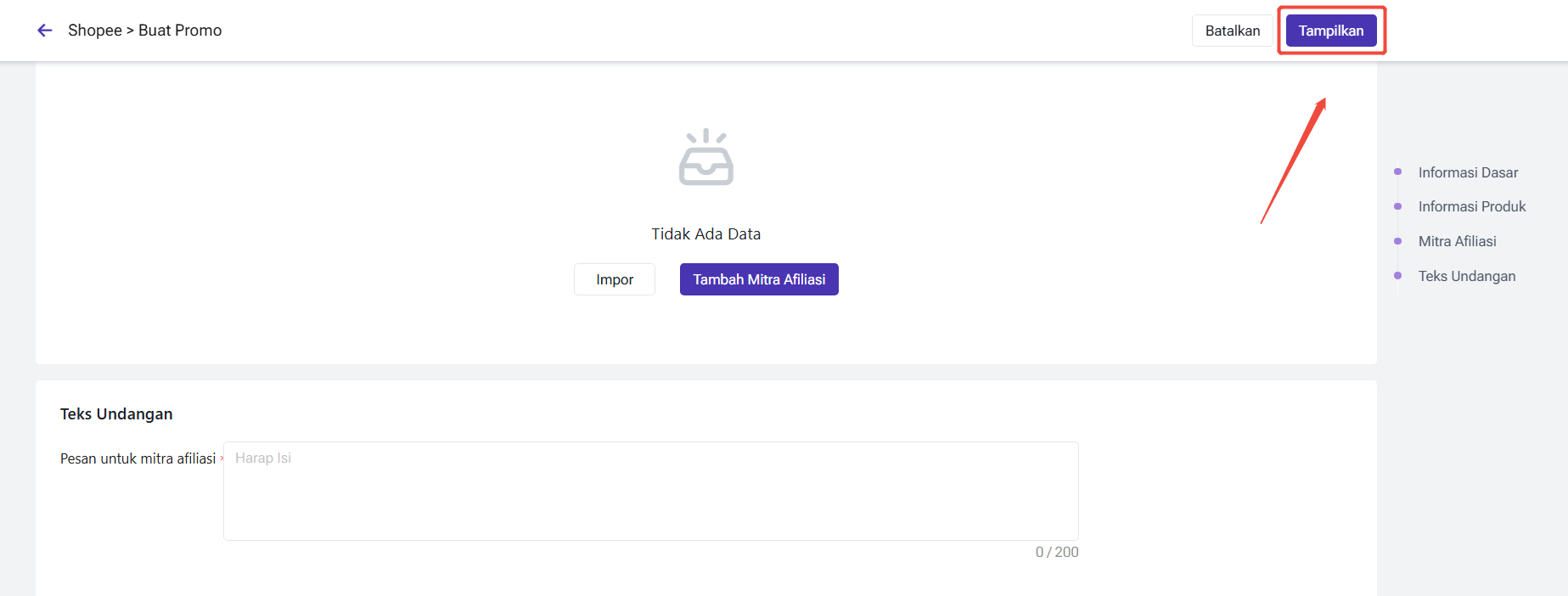
Task: Click the purple bullet beside Teks Undangan
Action: 1397,276
